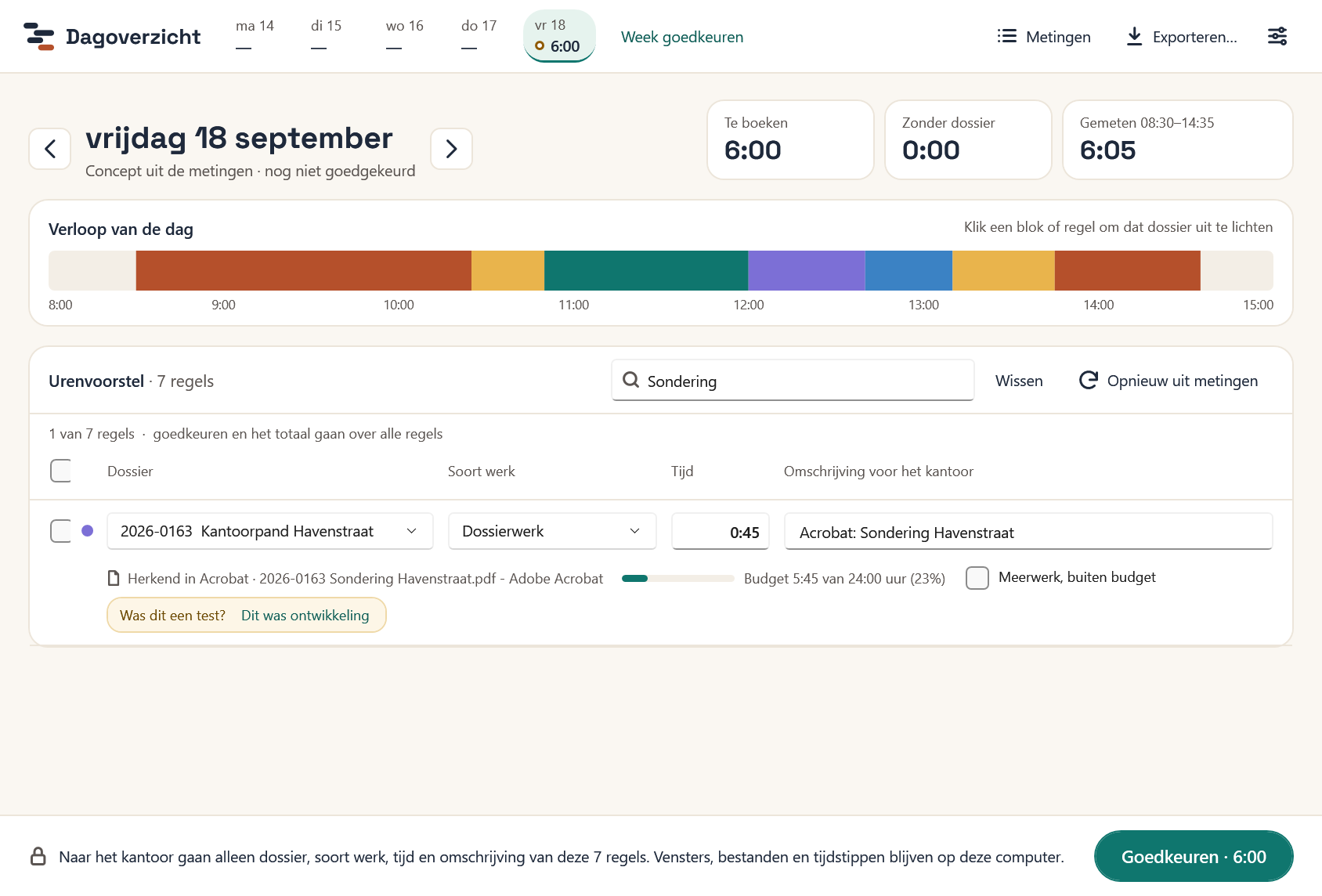Viewport: 1322px width, 896px height.
Task: Open the settings sliders icon
Action: (1277, 36)
